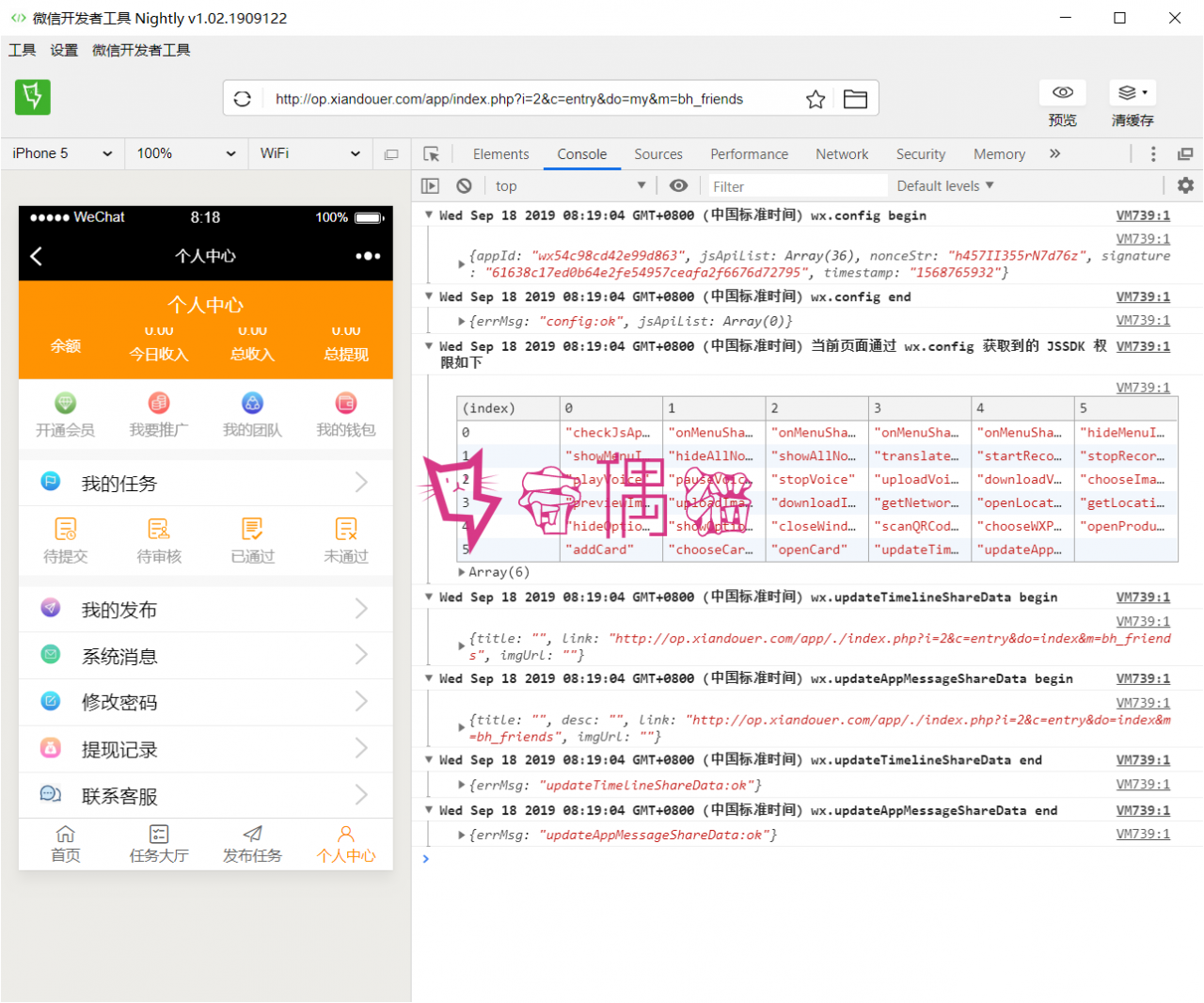Screen dimensions: 1204x1003
Task: Bookmark the URL with the star icon
Action: [816, 99]
